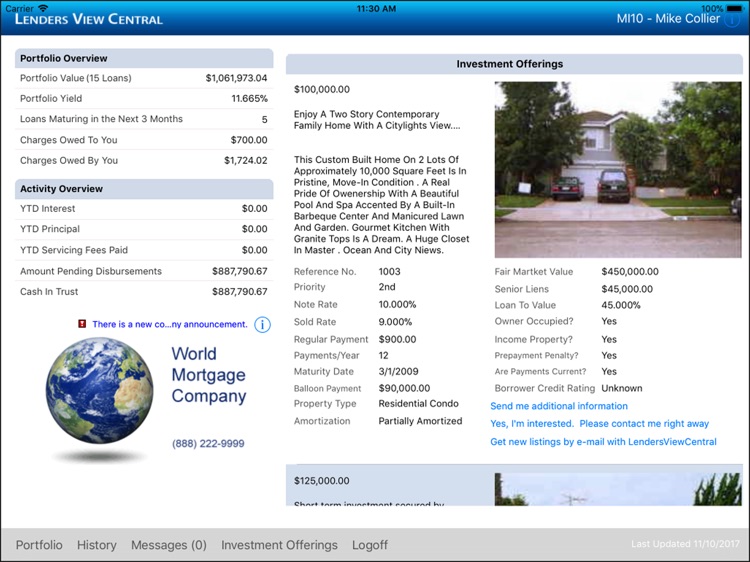Screen dimensions: 750x562
Task: Tap the house photo of the $100,000 offering
Action: click(618, 170)
